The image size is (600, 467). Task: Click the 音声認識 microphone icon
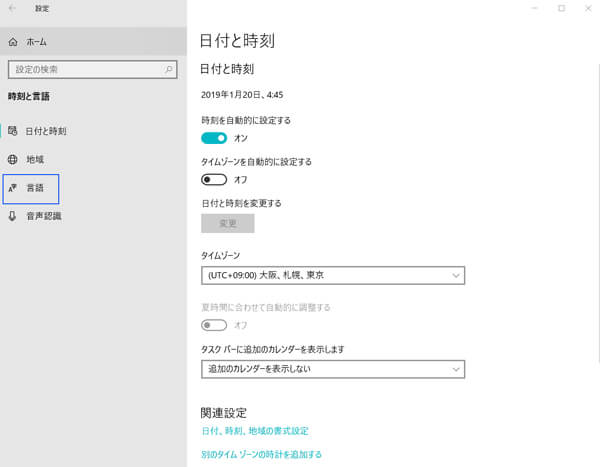(12, 216)
